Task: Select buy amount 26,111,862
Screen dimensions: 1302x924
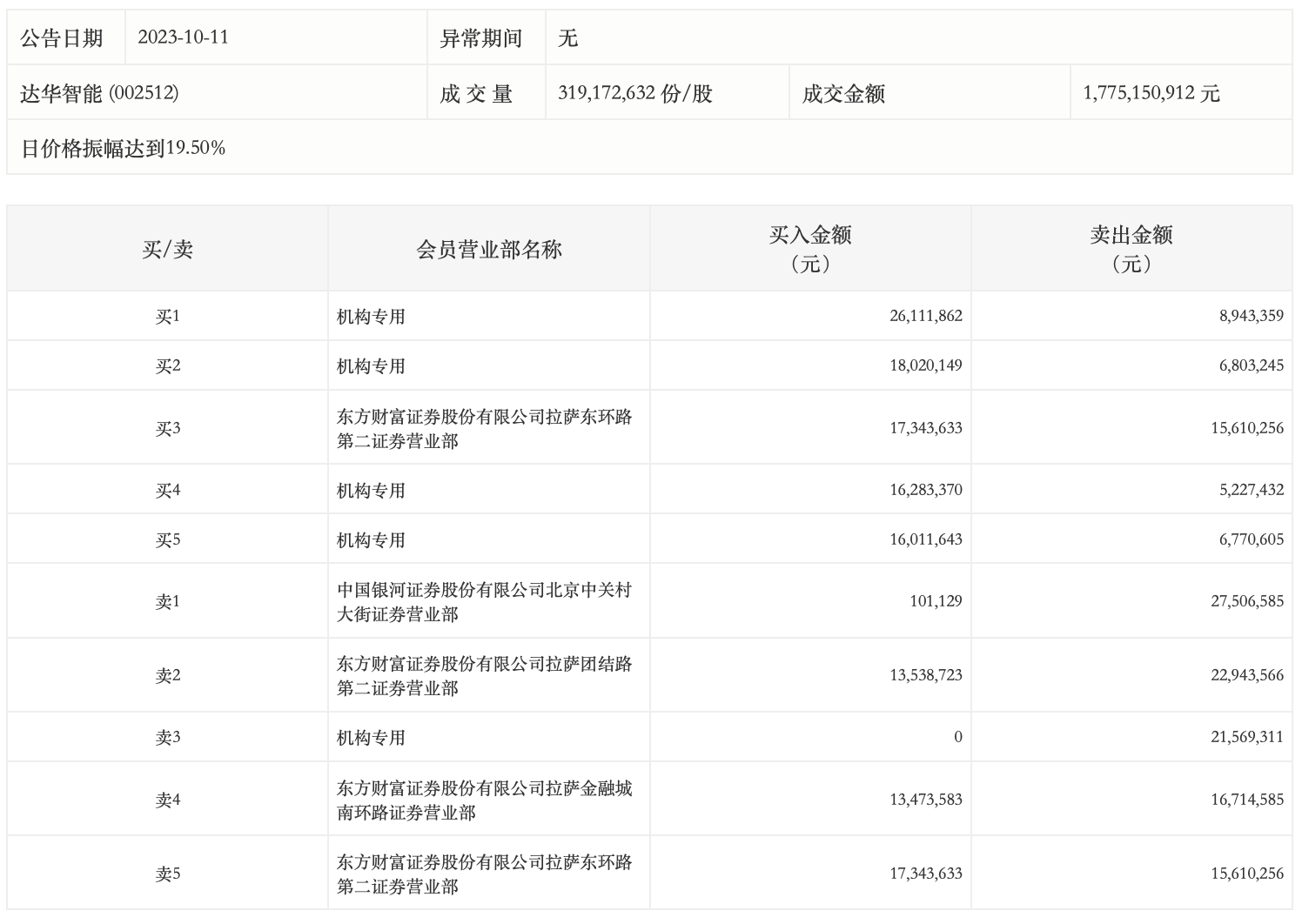Action: click(x=925, y=316)
